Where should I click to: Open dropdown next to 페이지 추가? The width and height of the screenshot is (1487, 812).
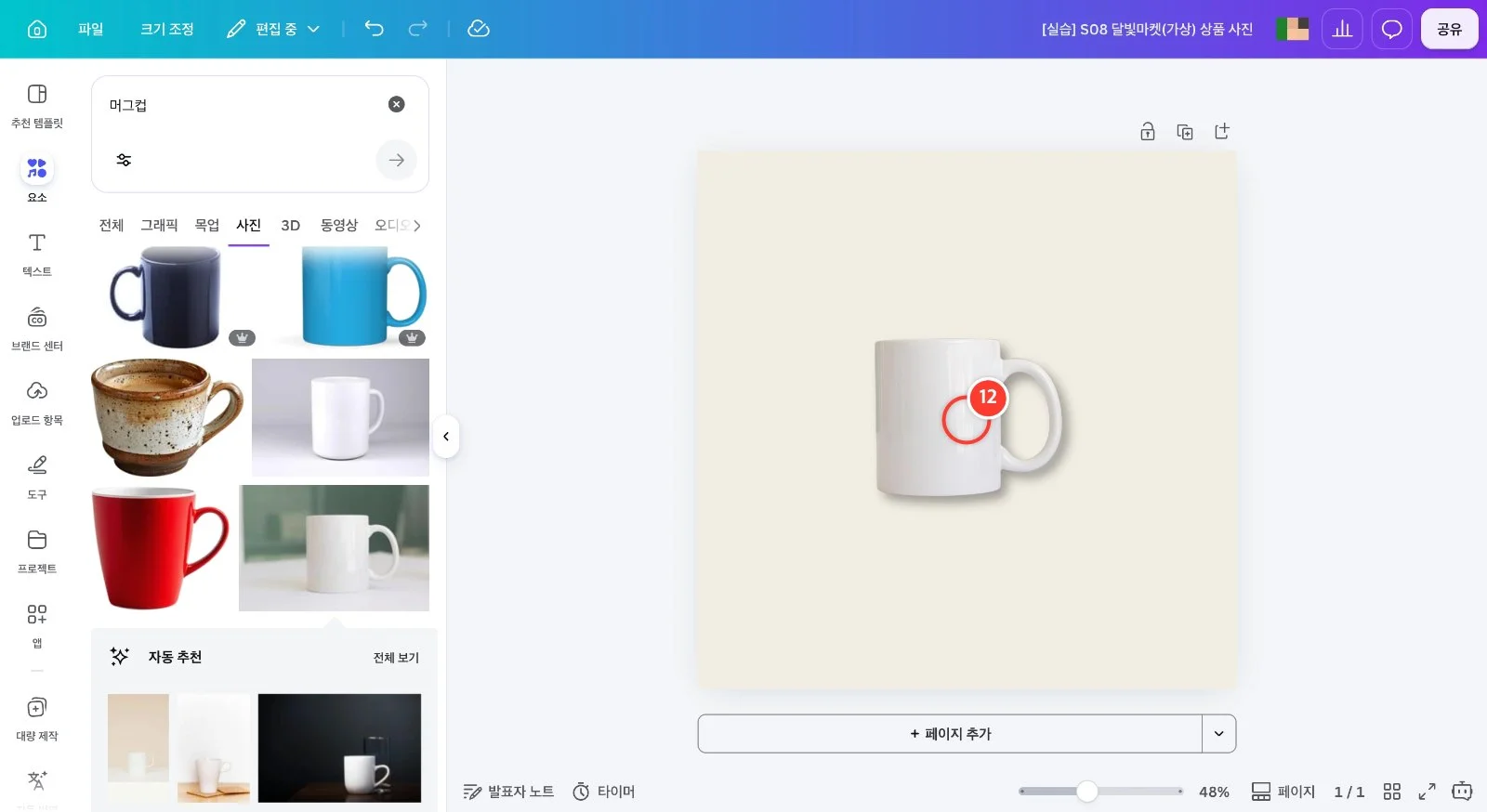click(x=1219, y=734)
